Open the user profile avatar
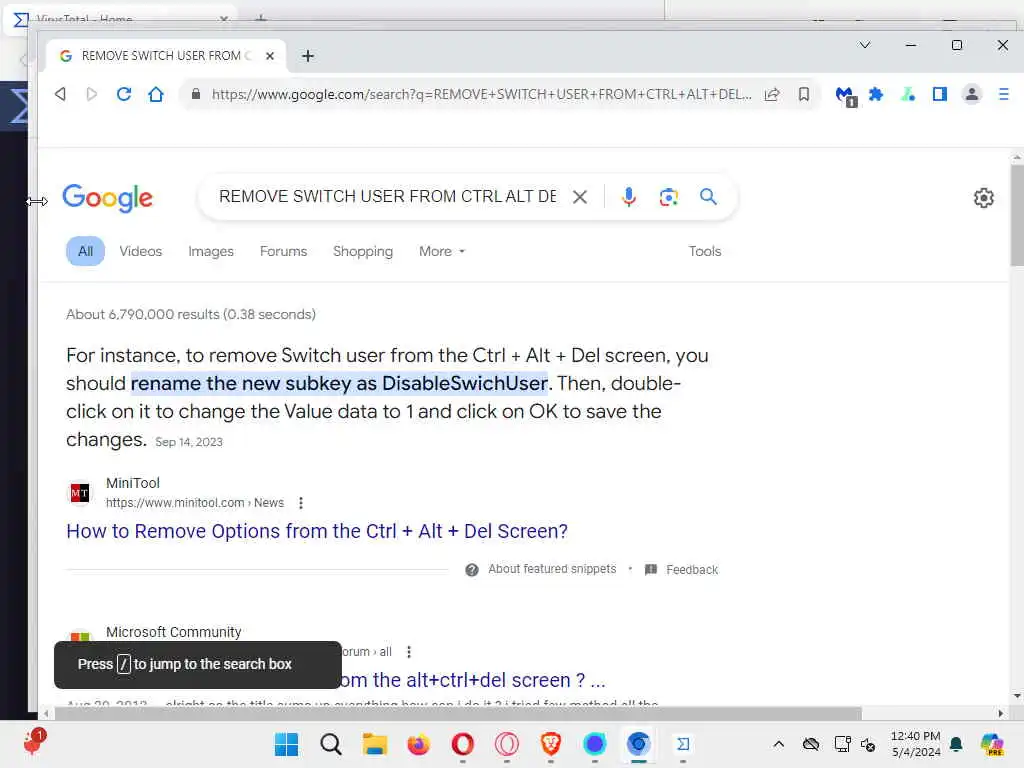This screenshot has width=1024, height=768. (972, 94)
